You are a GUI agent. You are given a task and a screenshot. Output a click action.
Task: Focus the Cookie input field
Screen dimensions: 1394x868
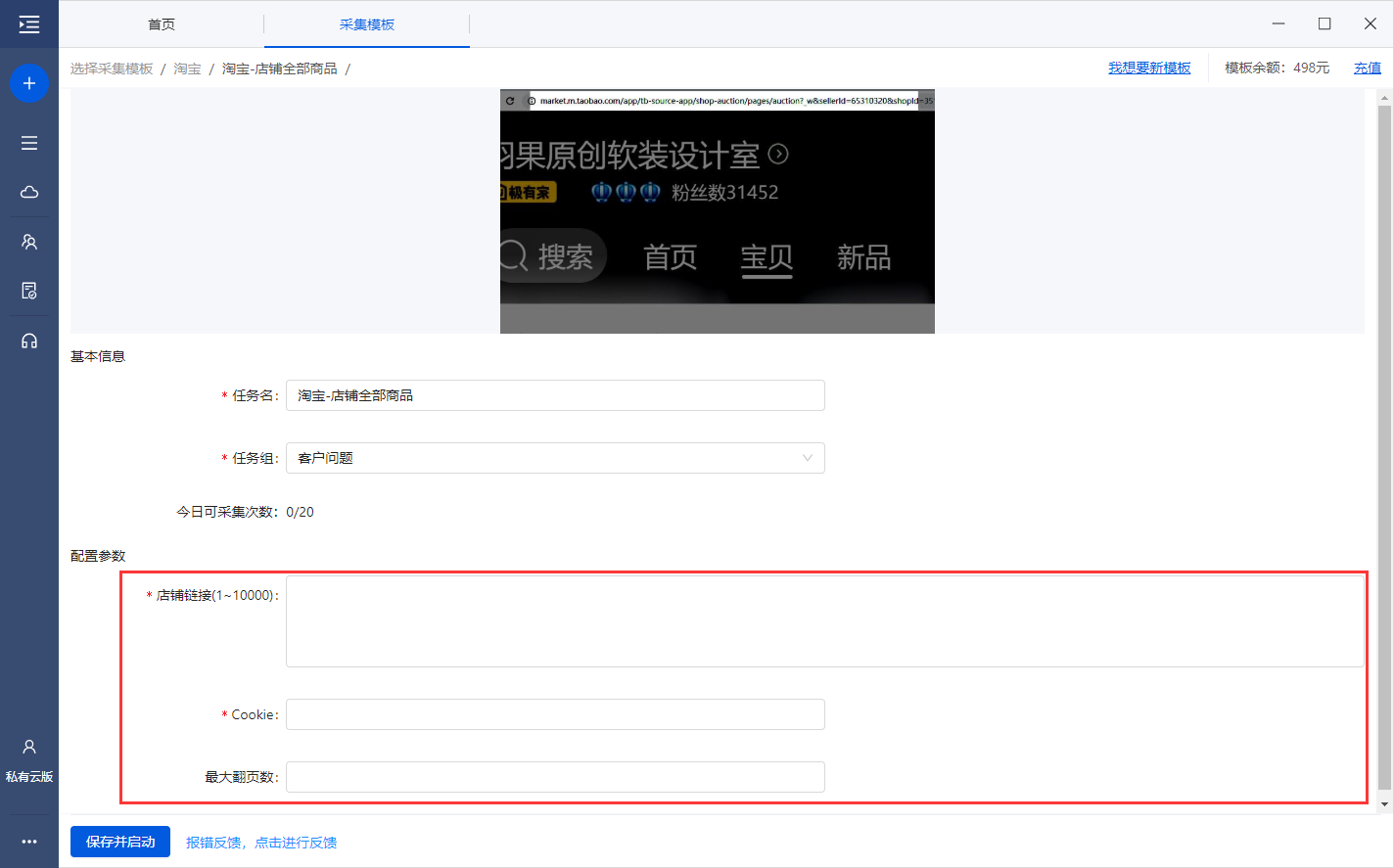pyautogui.click(x=555, y=714)
